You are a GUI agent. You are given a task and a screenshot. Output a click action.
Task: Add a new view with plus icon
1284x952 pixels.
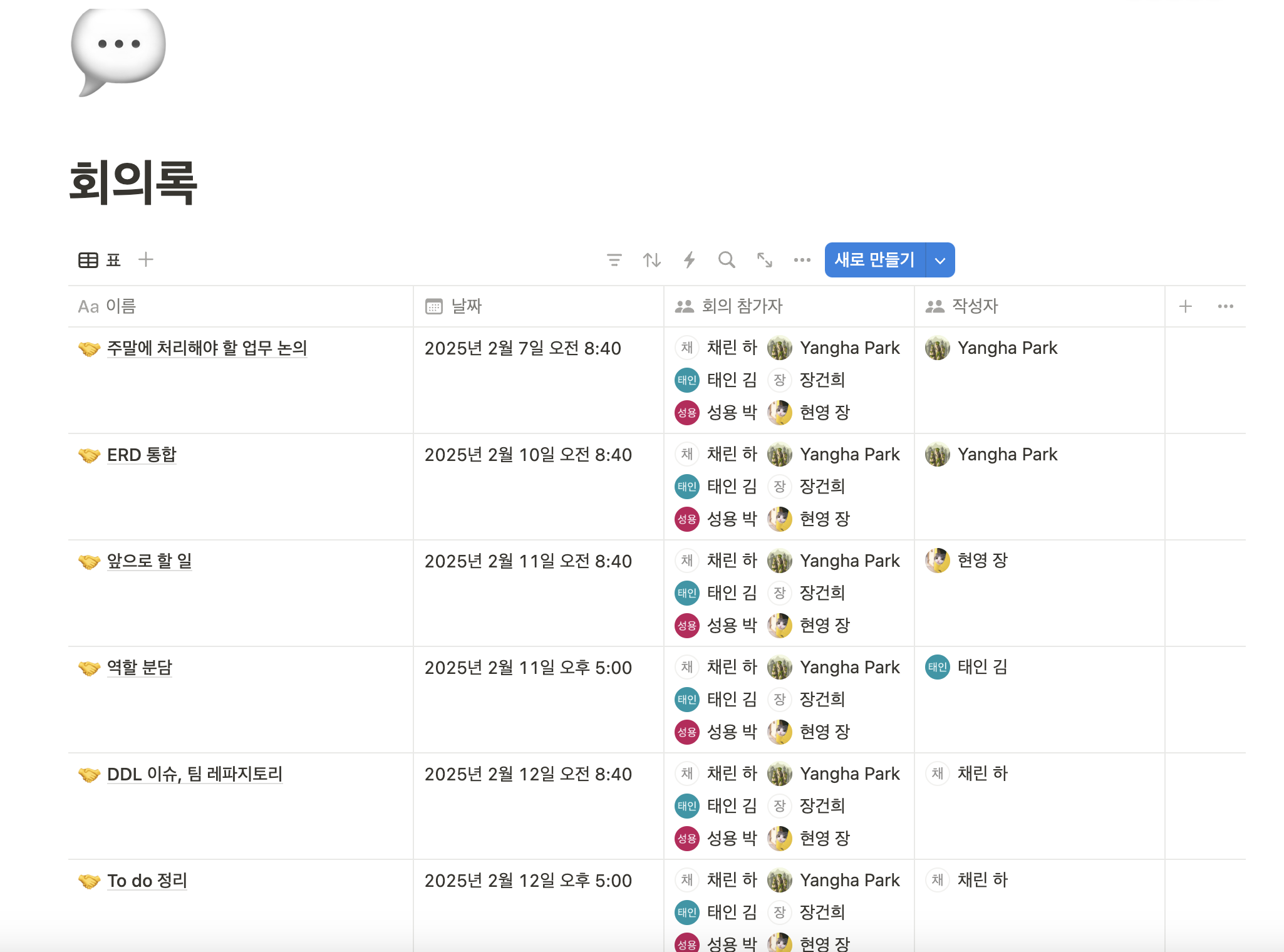(146, 259)
